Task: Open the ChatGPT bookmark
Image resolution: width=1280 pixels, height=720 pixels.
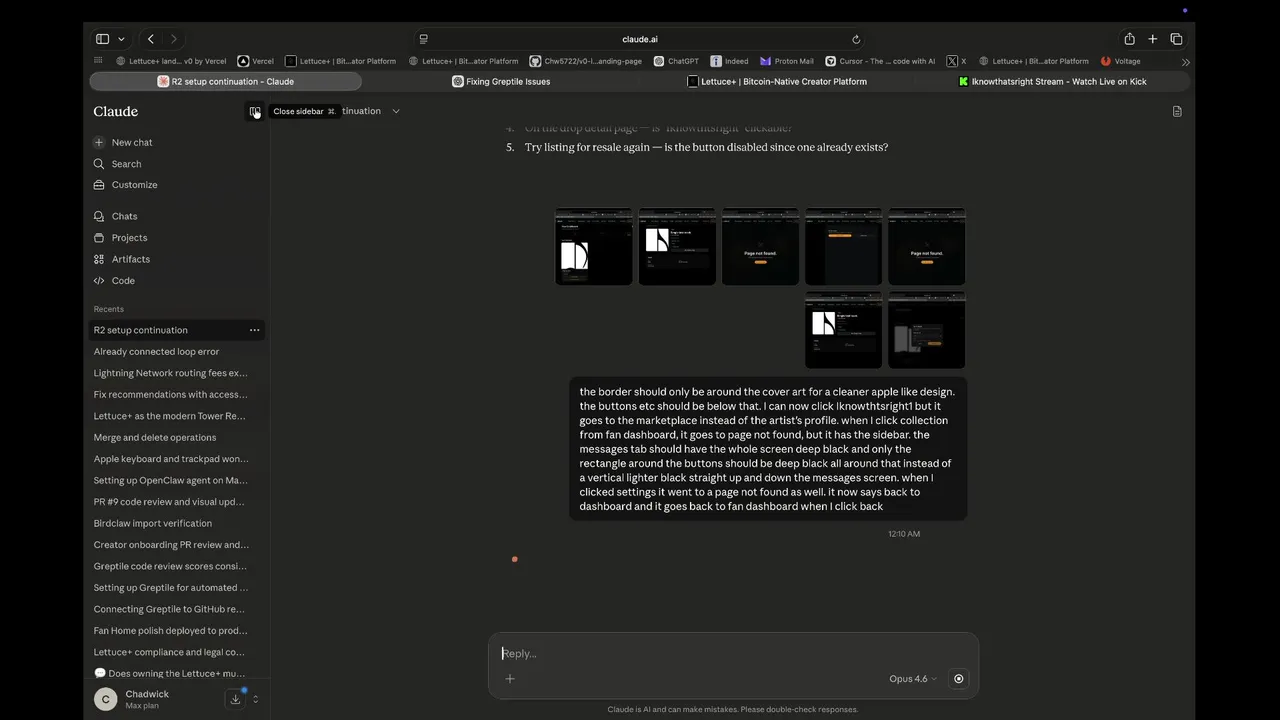Action: coord(677,61)
